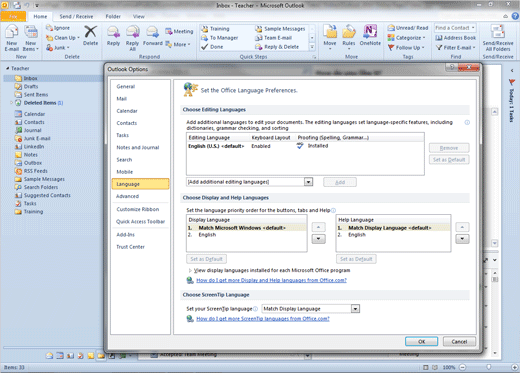Open link for more Display and Help languages
Viewport: 520px width, 373px height.
(x=271, y=280)
